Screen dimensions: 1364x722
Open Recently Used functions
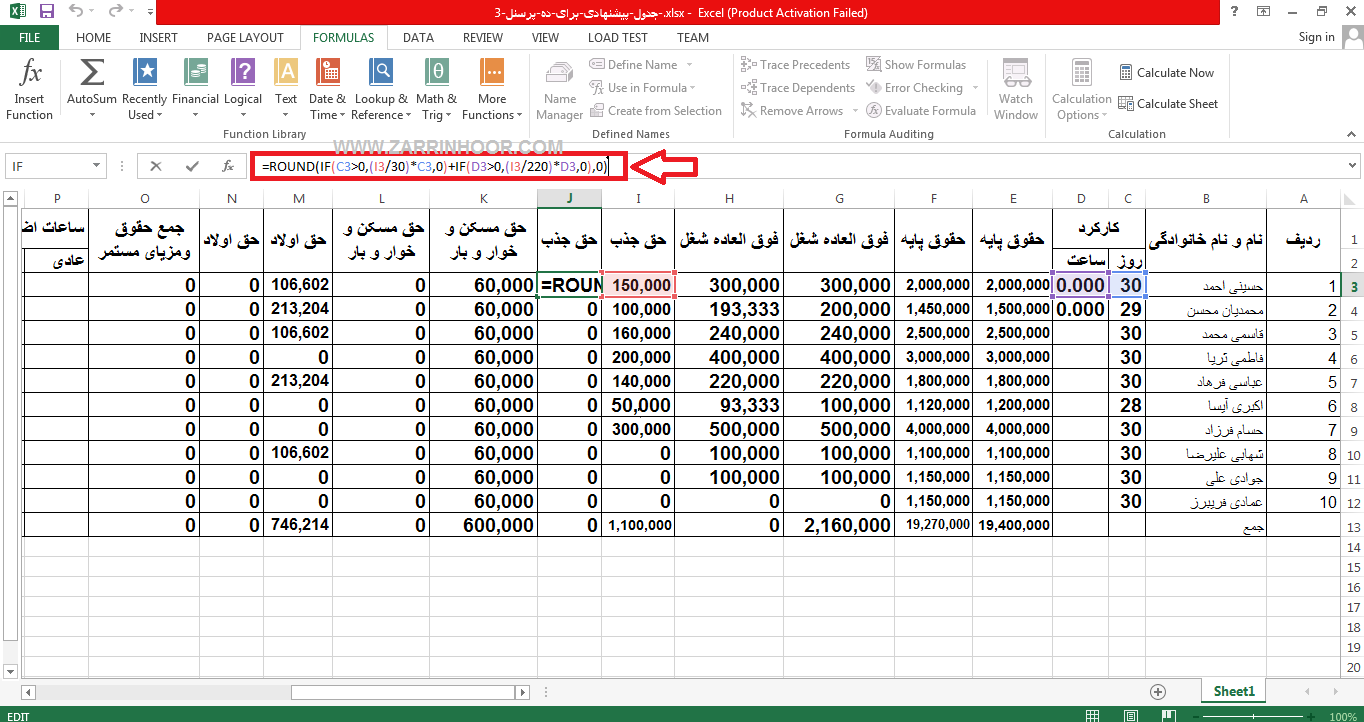click(x=145, y=89)
